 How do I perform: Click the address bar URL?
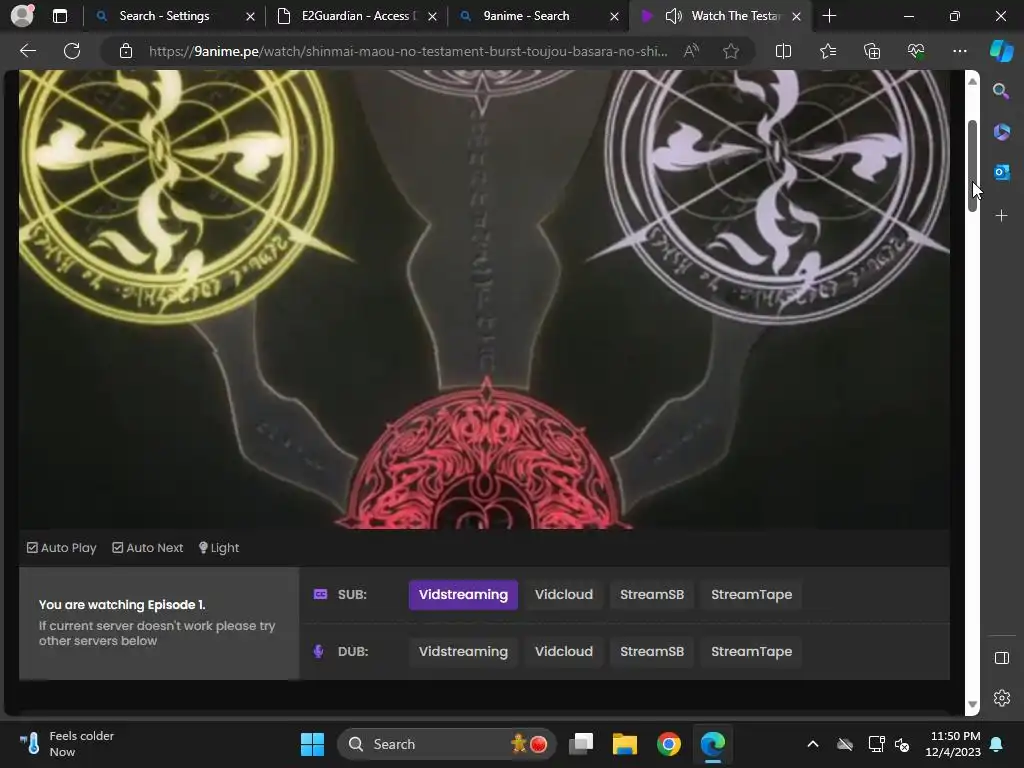point(408,51)
